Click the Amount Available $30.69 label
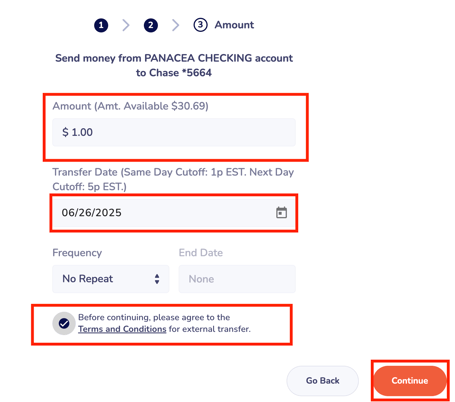Screen dimensions: 455x402 [x=130, y=106]
